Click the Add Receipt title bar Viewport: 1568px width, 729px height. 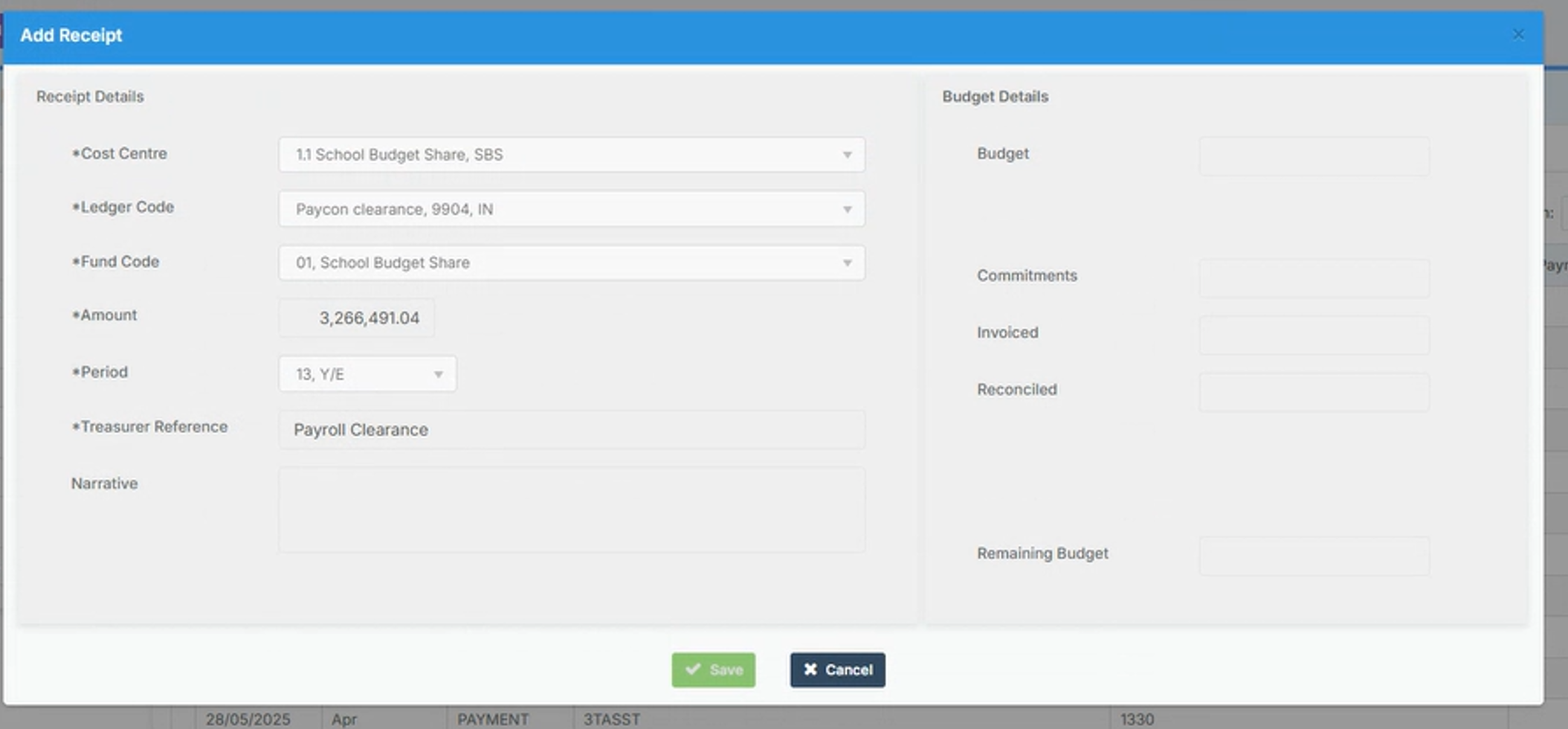pyautogui.click(x=743, y=35)
